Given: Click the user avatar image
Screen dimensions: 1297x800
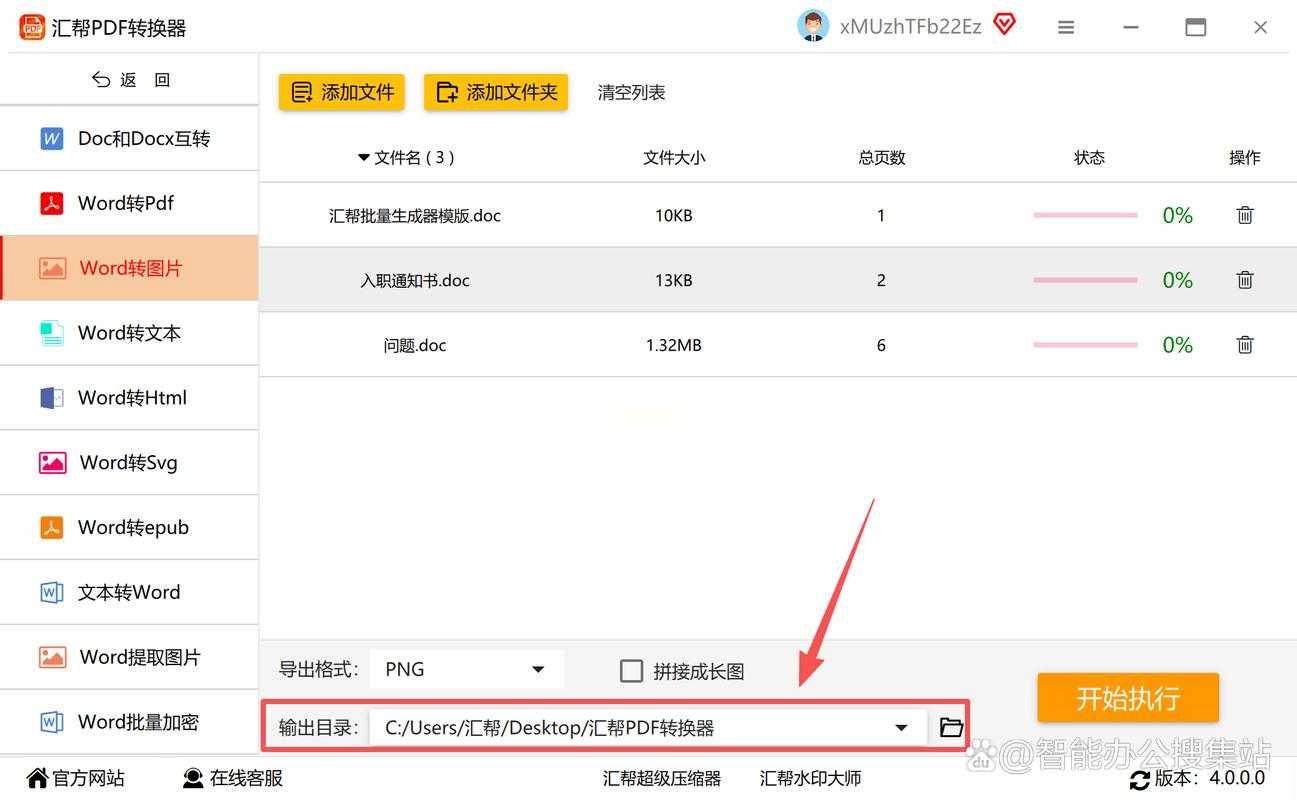Looking at the screenshot, I should tap(813, 25).
